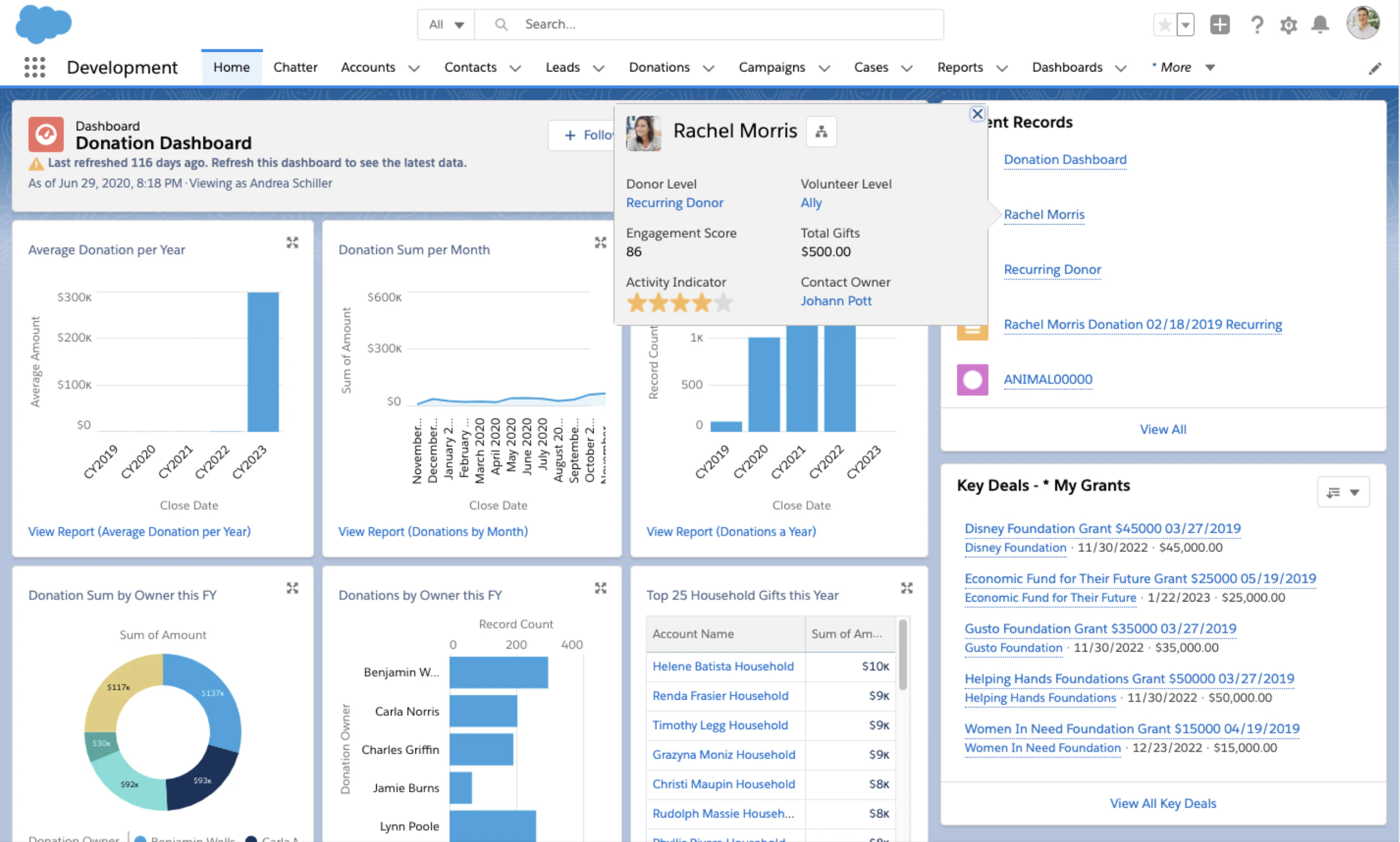Open the Salesforce Setup gear
Image resolution: width=1400 pixels, height=842 pixels.
coord(1288,25)
